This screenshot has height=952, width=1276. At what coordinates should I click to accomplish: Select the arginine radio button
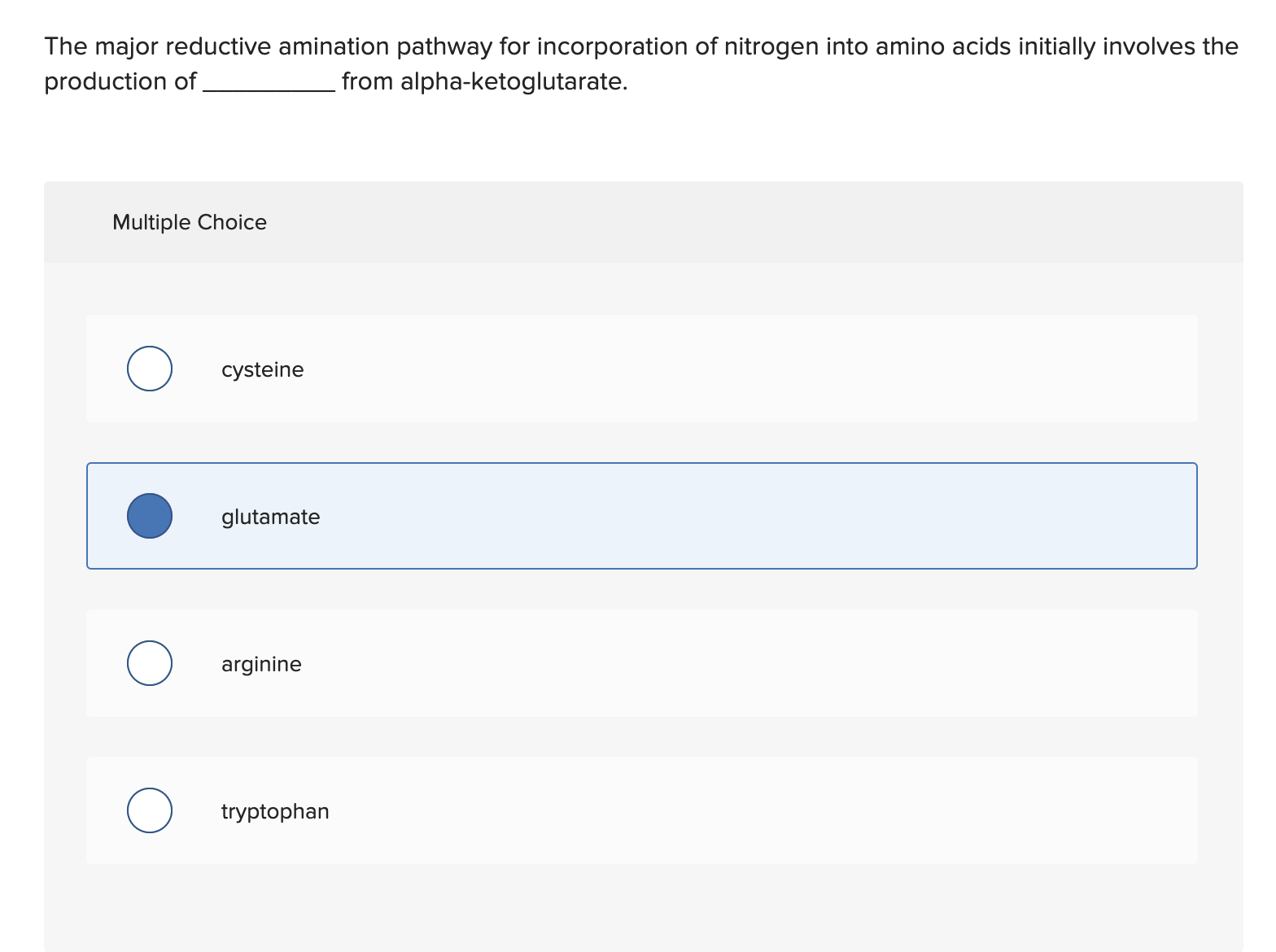(x=149, y=662)
